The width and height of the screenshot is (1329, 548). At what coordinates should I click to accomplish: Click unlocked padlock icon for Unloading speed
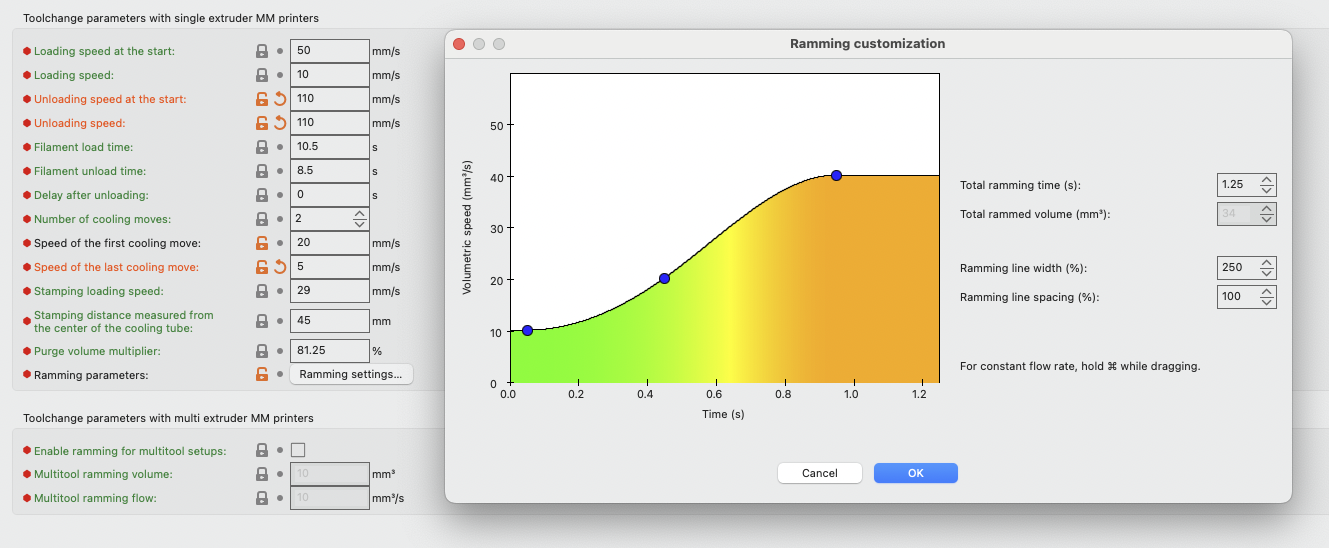[x=261, y=123]
